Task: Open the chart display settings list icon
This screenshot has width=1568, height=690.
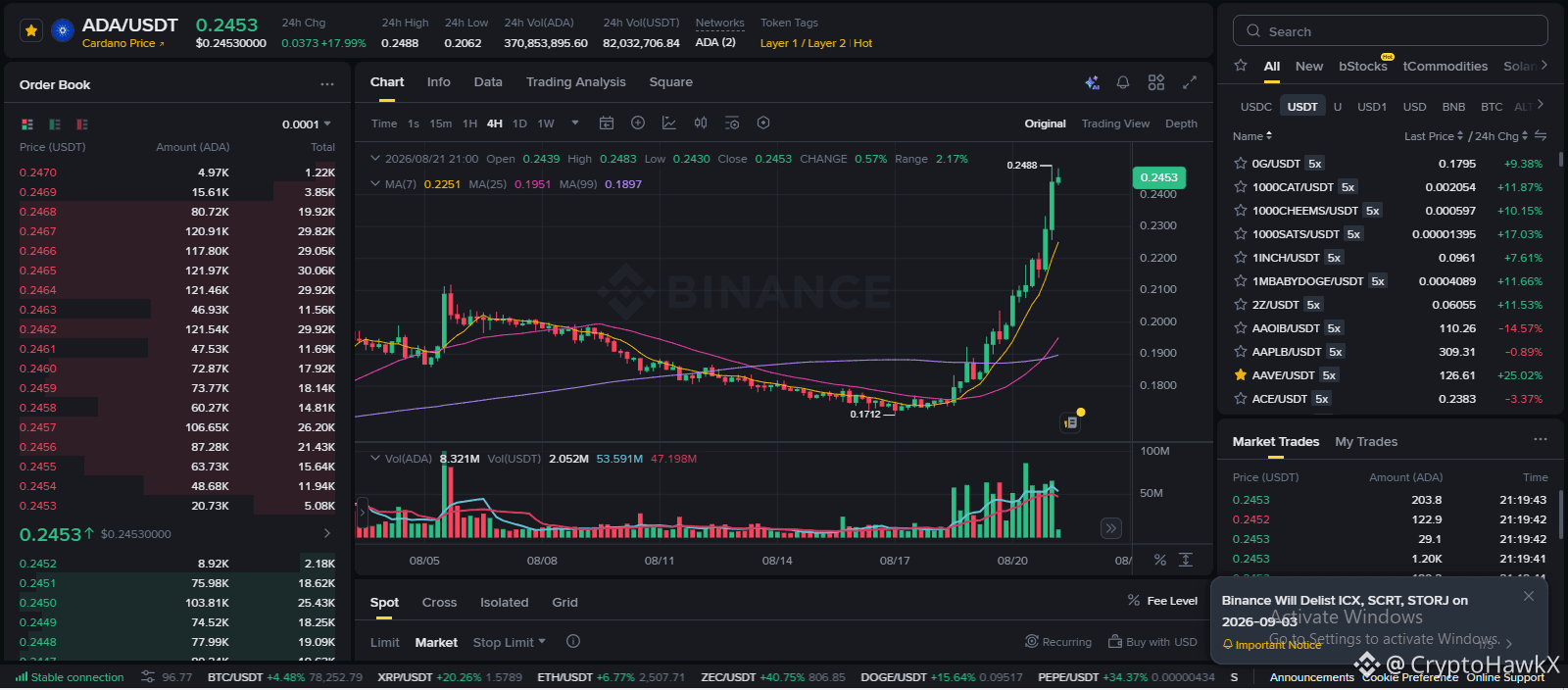Action: point(732,123)
